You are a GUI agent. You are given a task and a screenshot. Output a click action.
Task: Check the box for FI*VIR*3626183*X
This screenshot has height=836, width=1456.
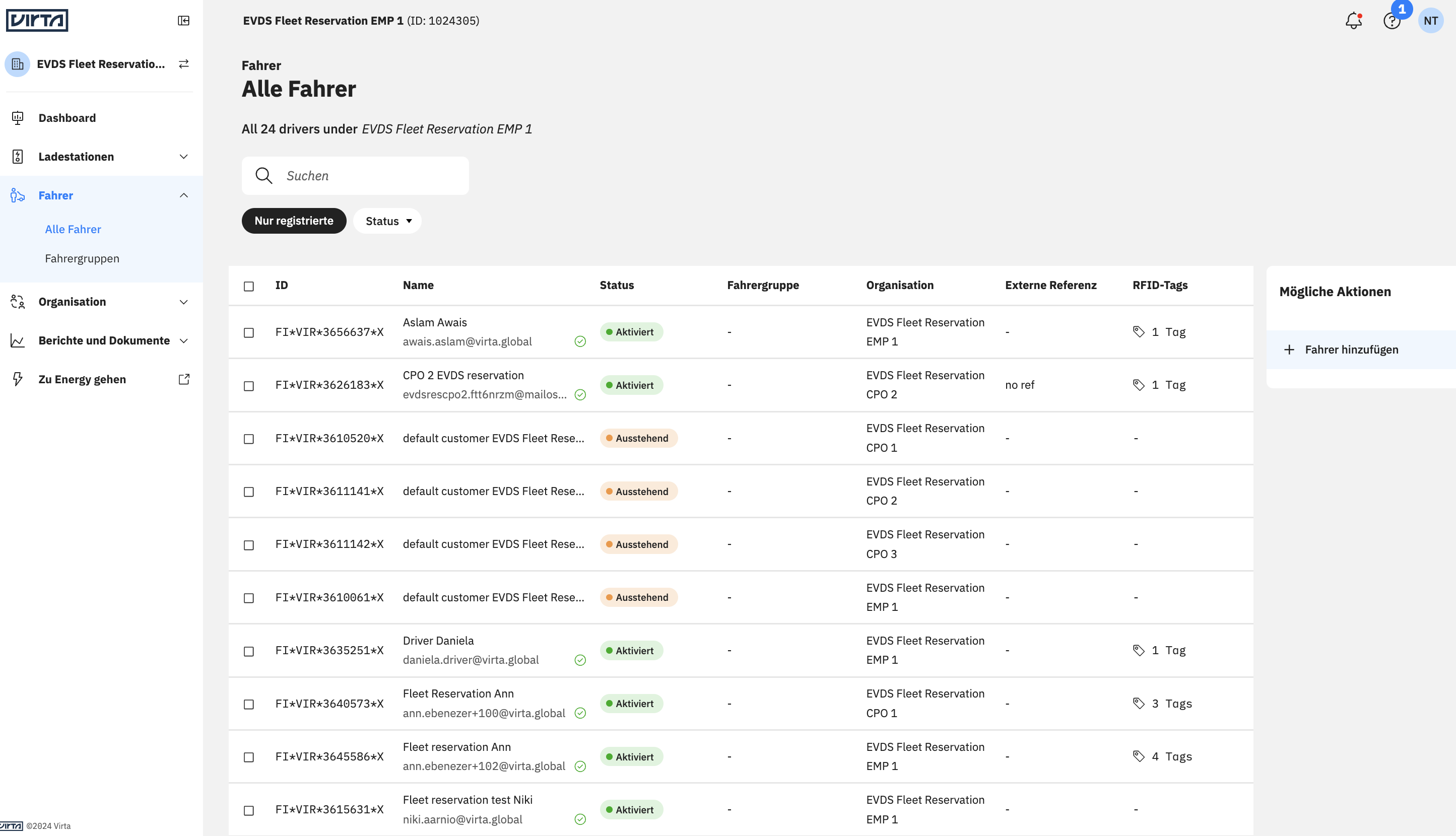point(249,386)
